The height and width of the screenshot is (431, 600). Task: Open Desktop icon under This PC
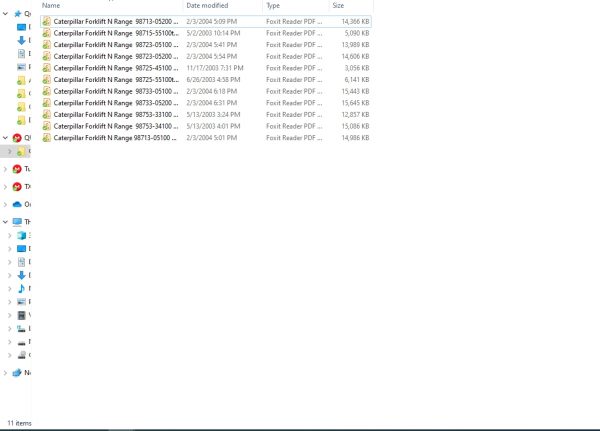(21, 249)
